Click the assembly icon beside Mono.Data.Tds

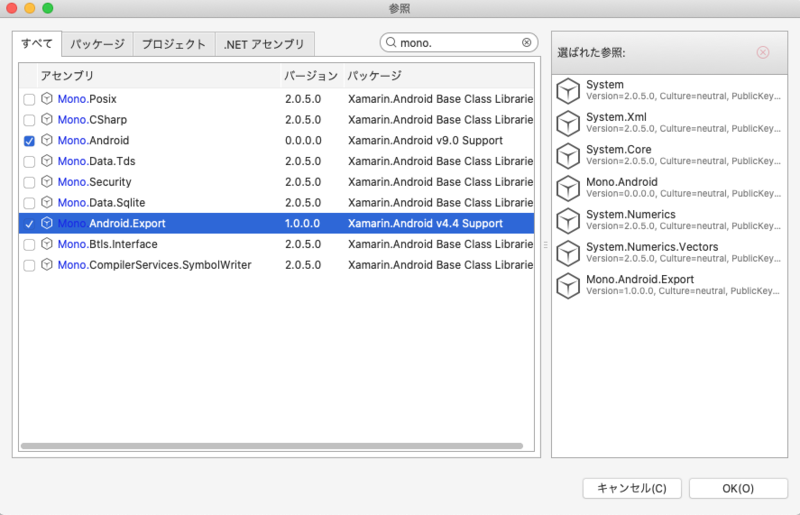pos(47,161)
